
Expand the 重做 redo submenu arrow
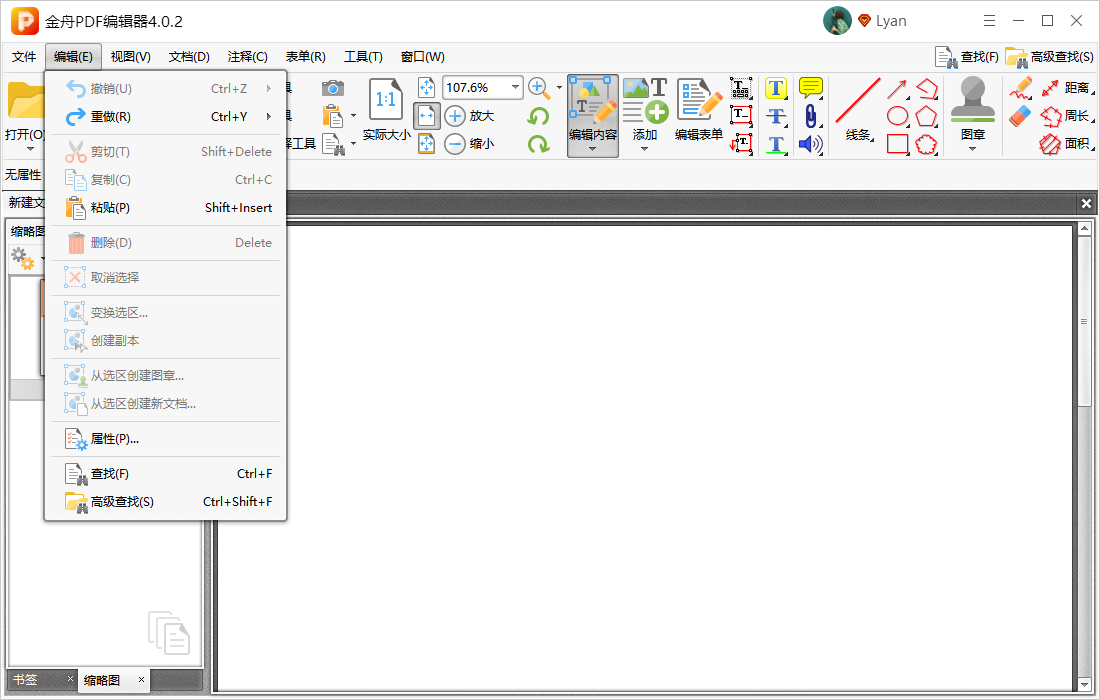click(x=269, y=116)
